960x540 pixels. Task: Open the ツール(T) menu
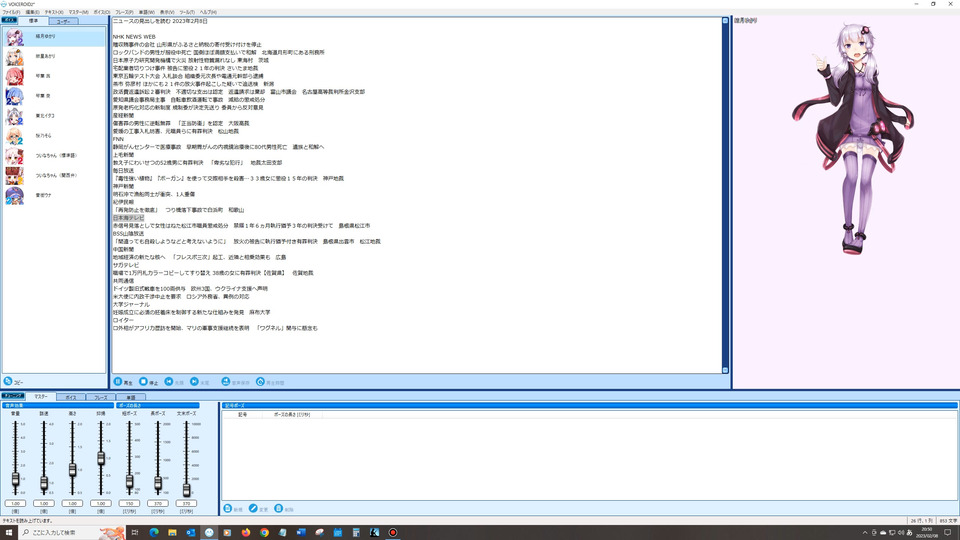coord(187,12)
